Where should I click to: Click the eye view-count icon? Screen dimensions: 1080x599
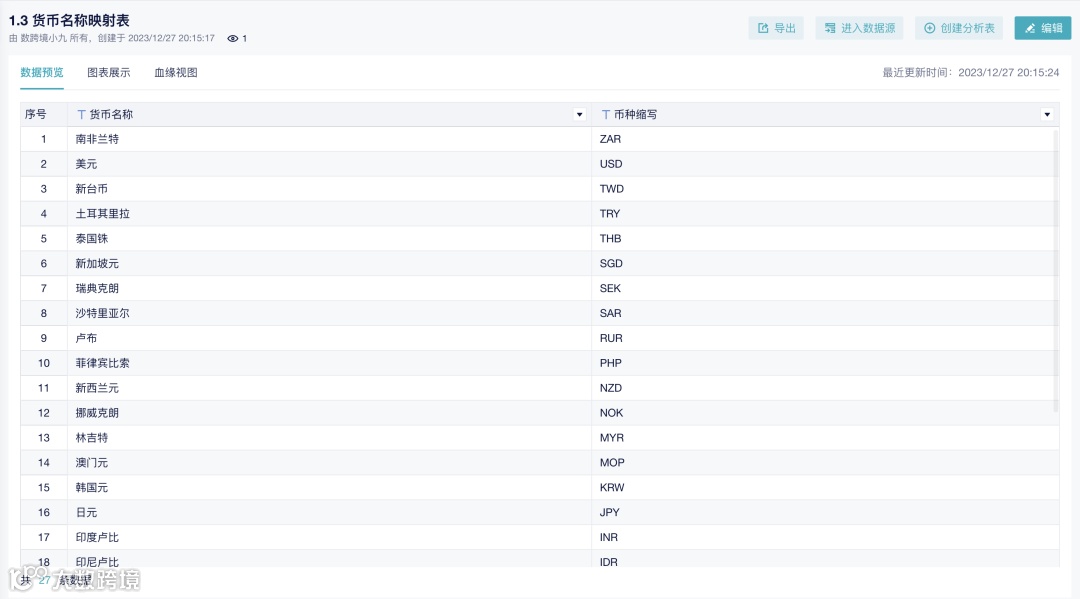pyautogui.click(x=233, y=39)
